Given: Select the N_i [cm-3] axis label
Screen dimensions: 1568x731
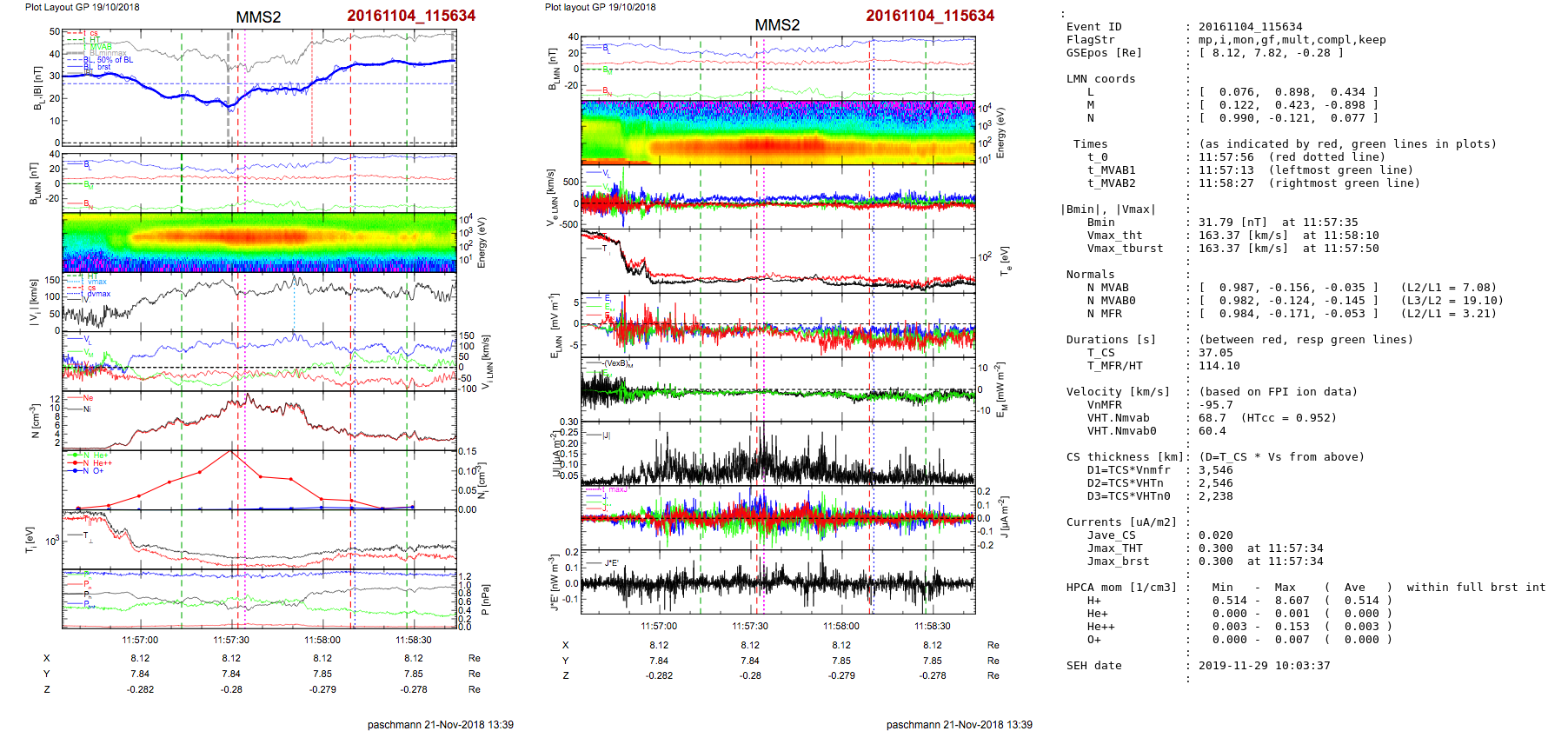Looking at the screenshot, I should [x=482, y=481].
